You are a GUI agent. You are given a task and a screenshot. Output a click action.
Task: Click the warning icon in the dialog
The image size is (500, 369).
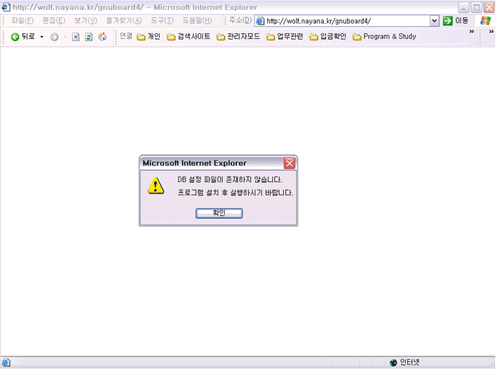(156, 186)
